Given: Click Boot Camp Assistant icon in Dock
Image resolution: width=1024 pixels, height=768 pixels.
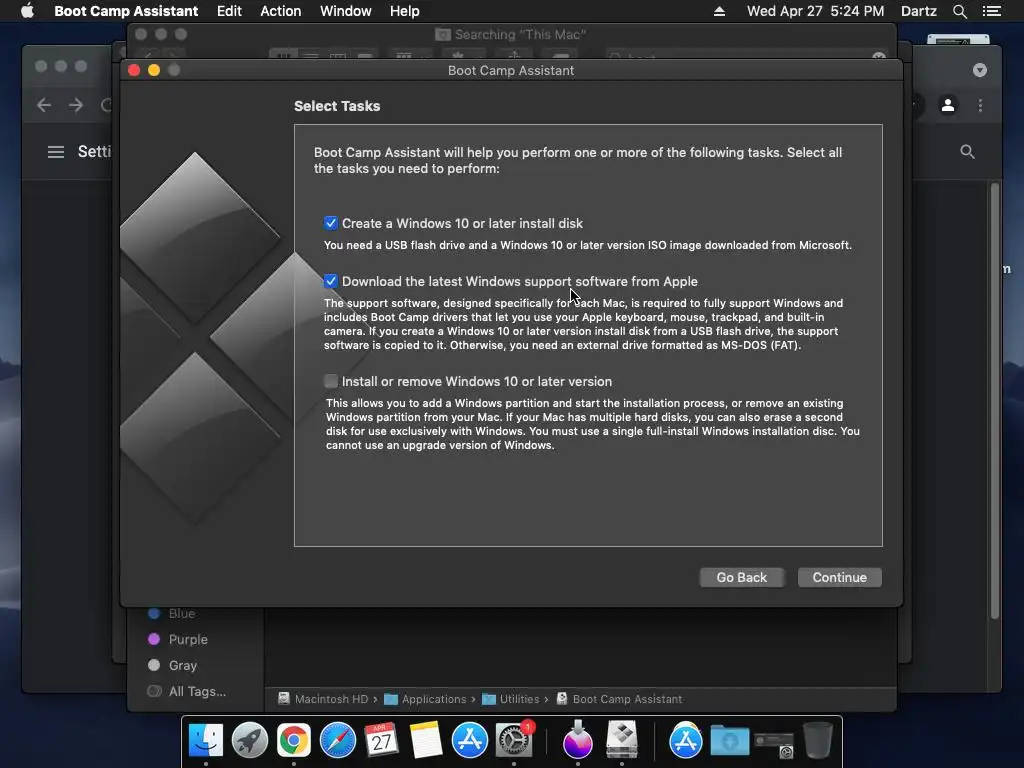Looking at the screenshot, I should click(622, 741).
